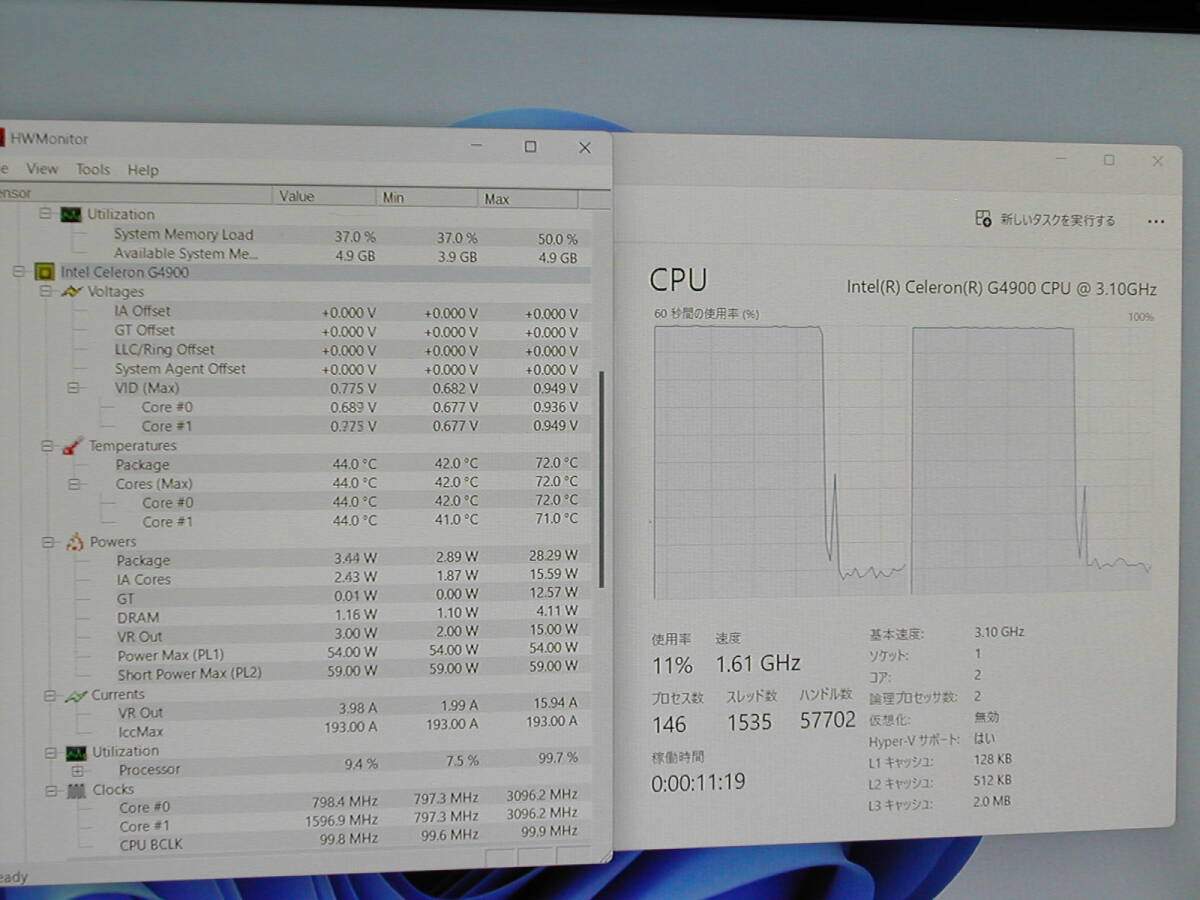1200x900 pixels.
Task: Click the CPU heading in Task Manager
Action: 678,280
